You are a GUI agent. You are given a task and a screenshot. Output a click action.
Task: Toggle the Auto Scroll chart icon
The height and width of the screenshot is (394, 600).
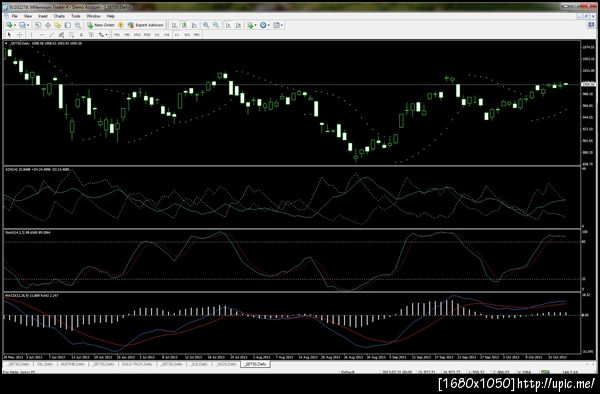(228, 25)
